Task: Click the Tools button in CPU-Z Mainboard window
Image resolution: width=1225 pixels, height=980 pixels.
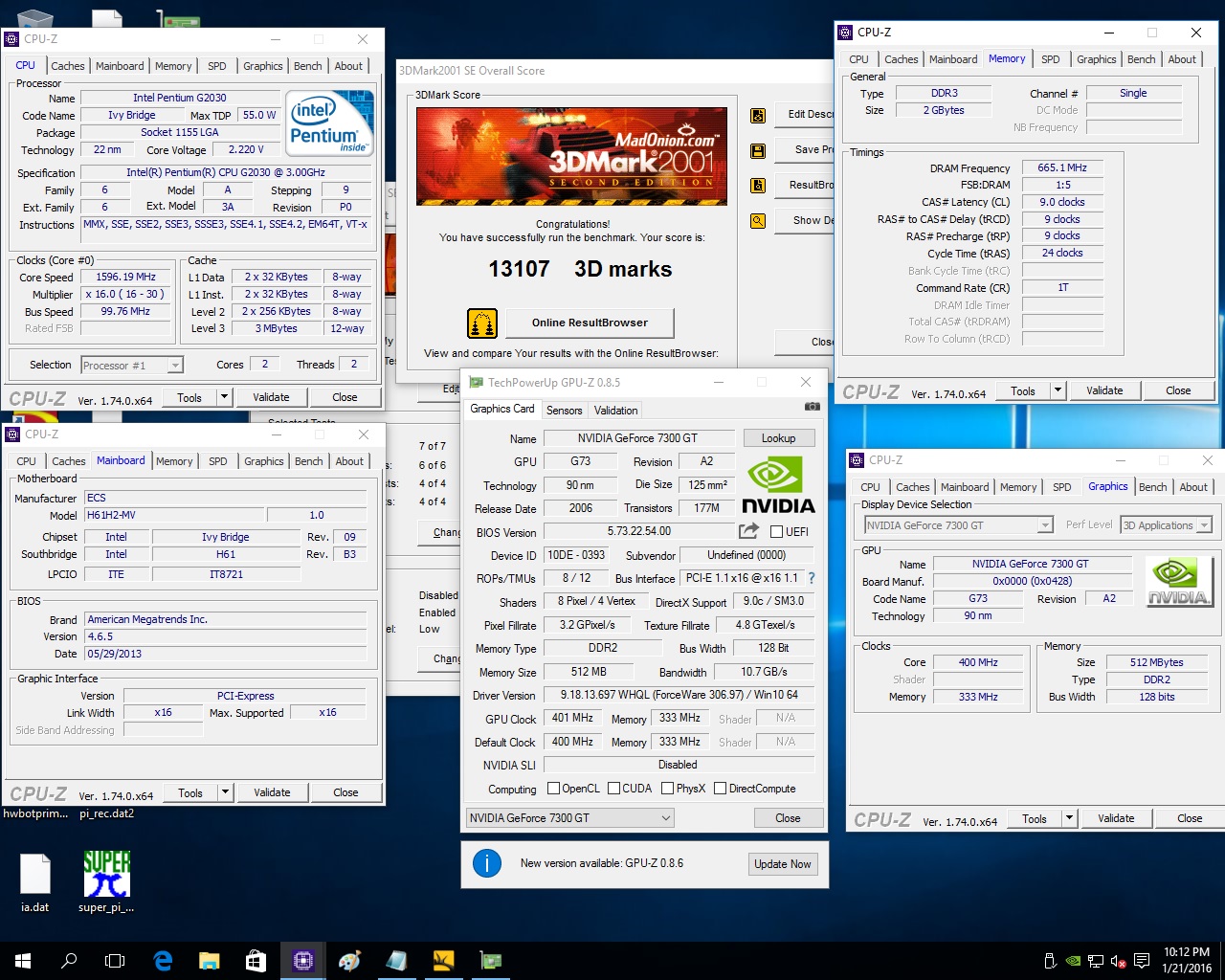Action: pyautogui.click(x=190, y=792)
